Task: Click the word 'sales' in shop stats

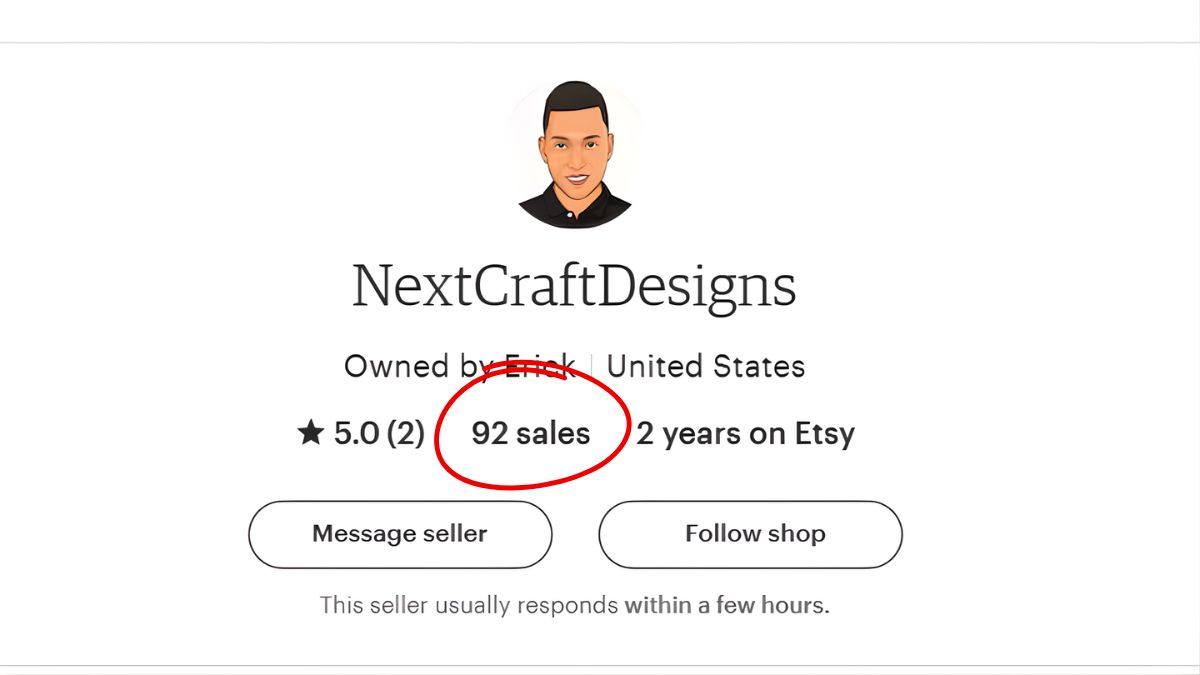Action: [x=554, y=434]
